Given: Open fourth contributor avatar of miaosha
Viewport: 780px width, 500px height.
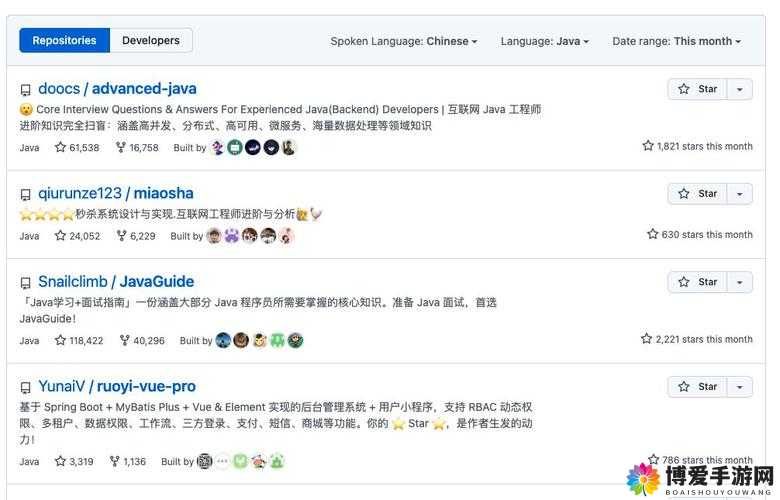Looking at the screenshot, I should click(x=268, y=236).
